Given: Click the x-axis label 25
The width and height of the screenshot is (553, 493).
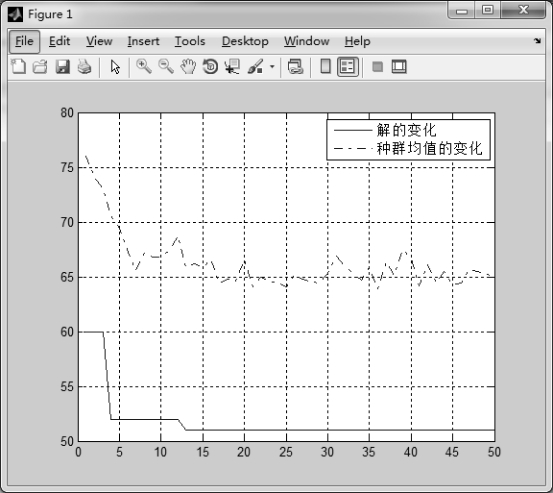Looking at the screenshot, I should [286, 452].
